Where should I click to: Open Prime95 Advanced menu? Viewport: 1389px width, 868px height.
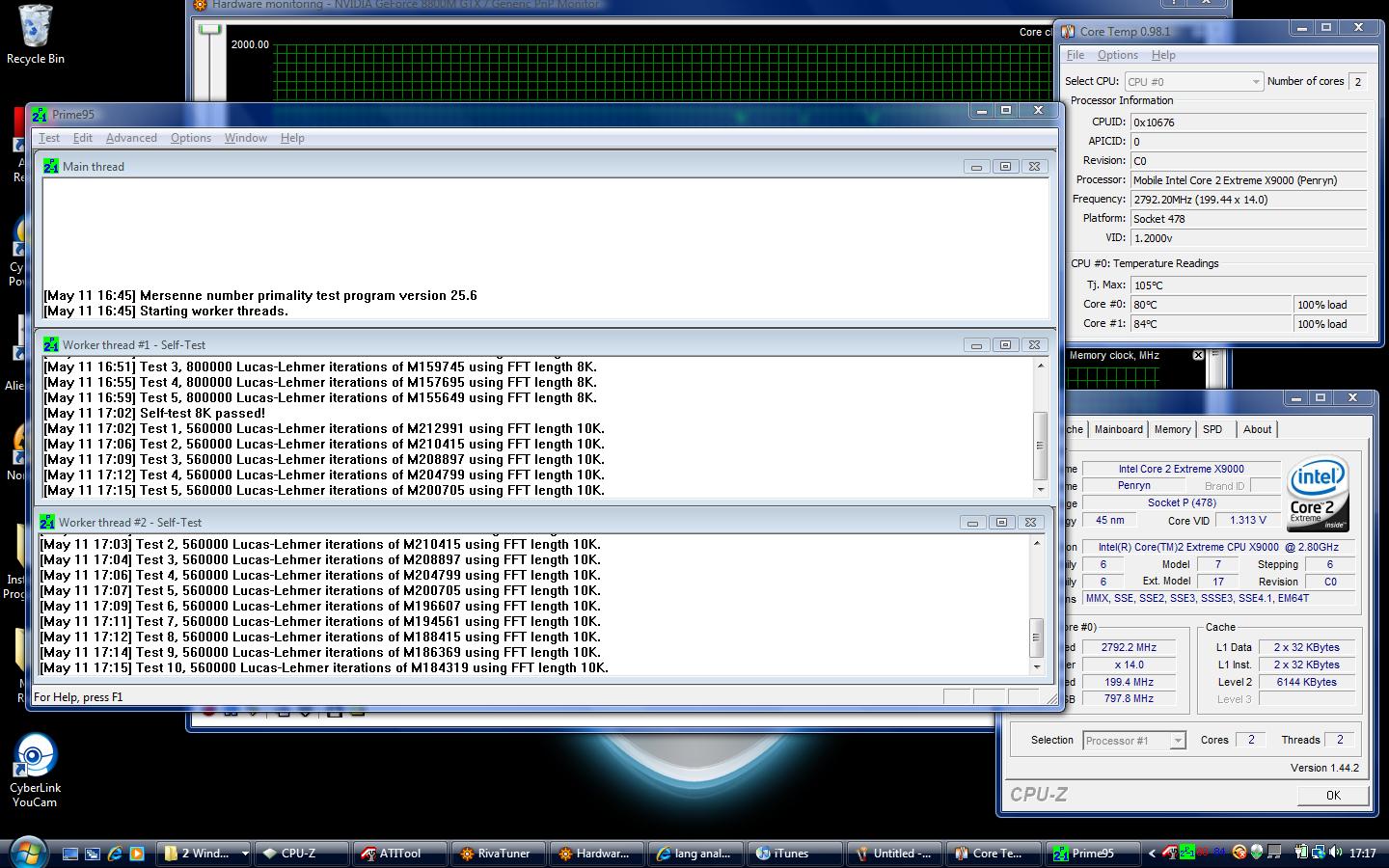(131, 138)
